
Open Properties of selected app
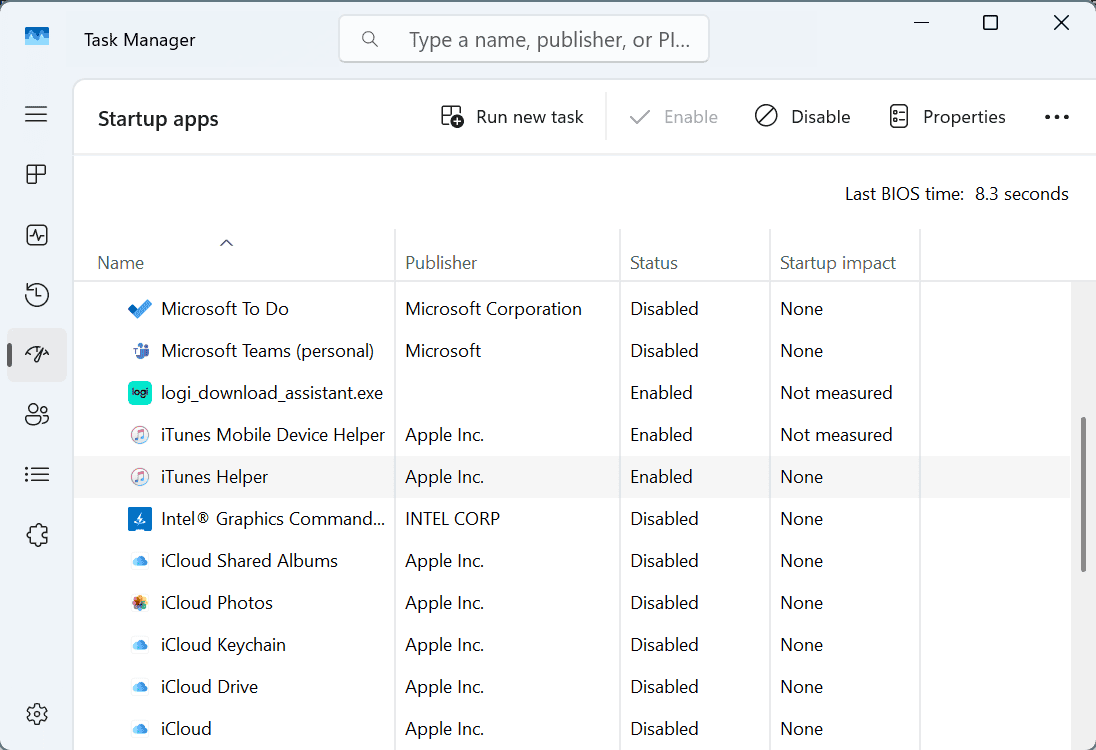(x=947, y=117)
